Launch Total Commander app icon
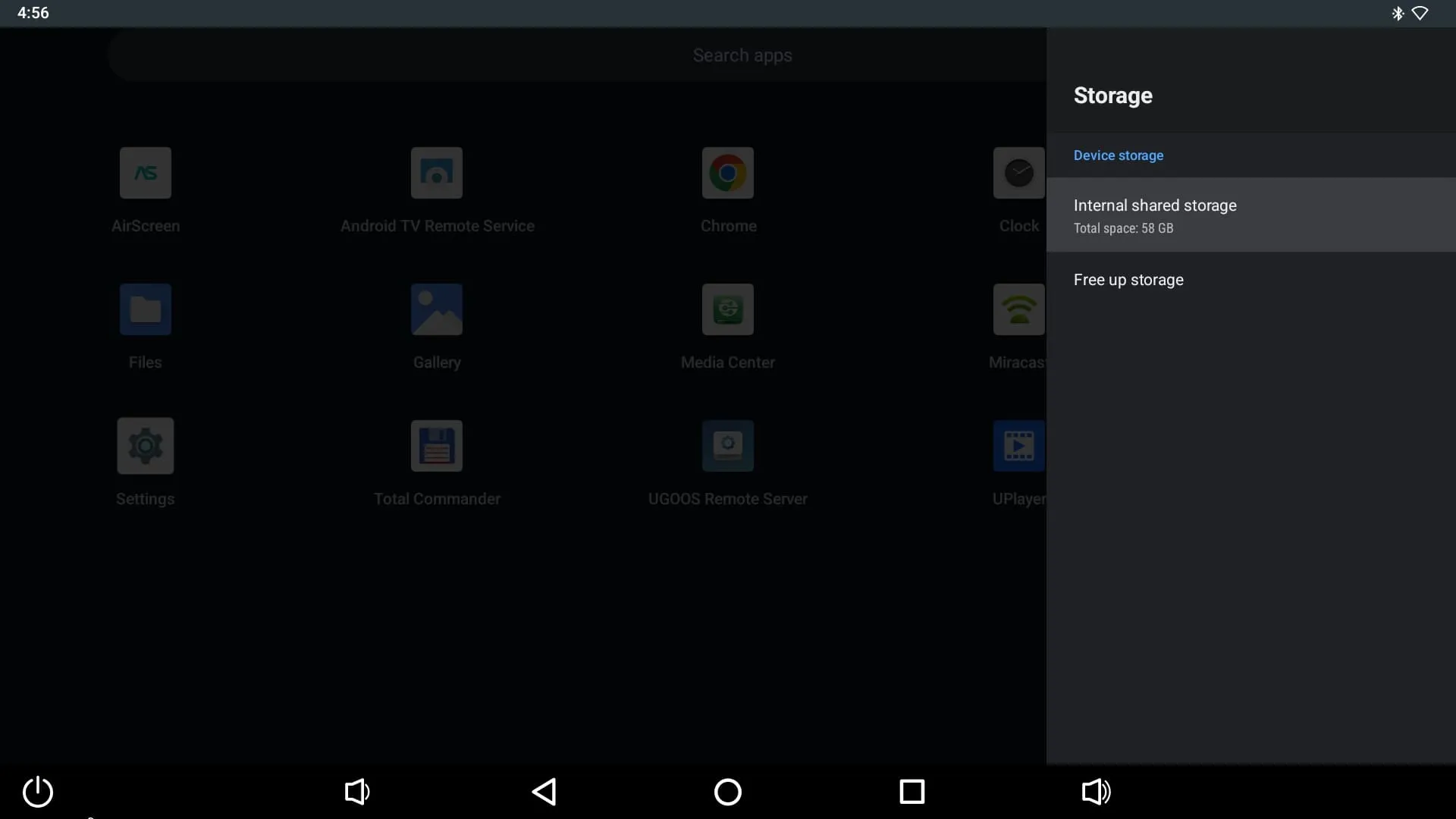Image resolution: width=1456 pixels, height=819 pixels. click(436, 446)
